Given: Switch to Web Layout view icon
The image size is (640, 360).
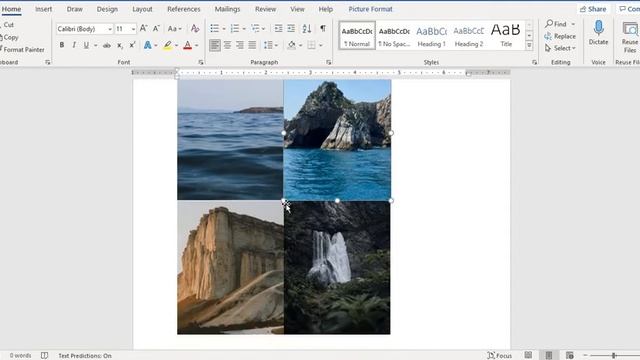Looking at the screenshot, I should 570,355.
